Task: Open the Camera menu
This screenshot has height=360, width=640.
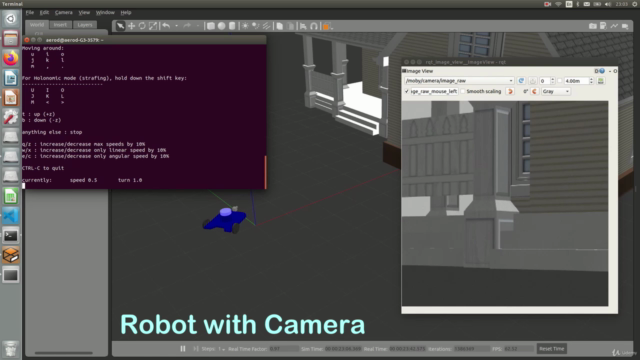Action: (64, 12)
